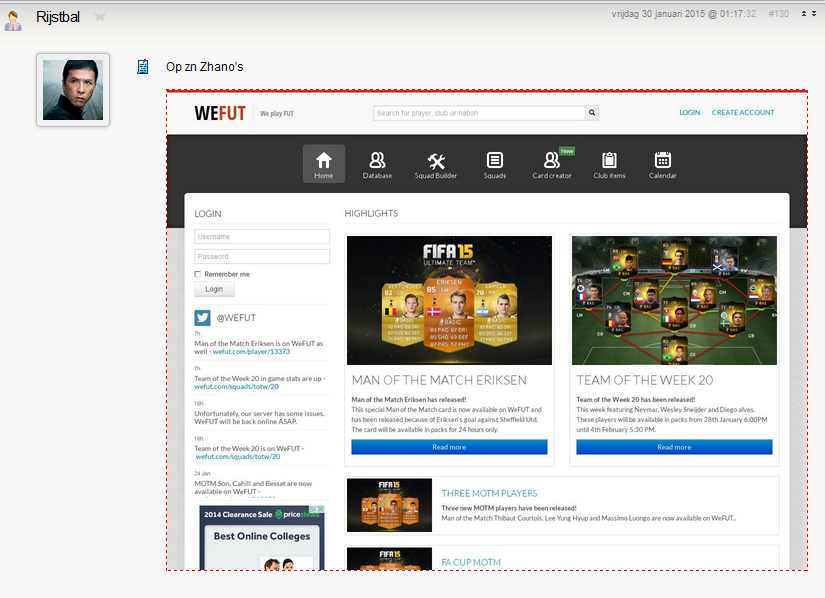
Task: Open the THREE MOTM PLAYERS thumbnail
Action: [389, 505]
